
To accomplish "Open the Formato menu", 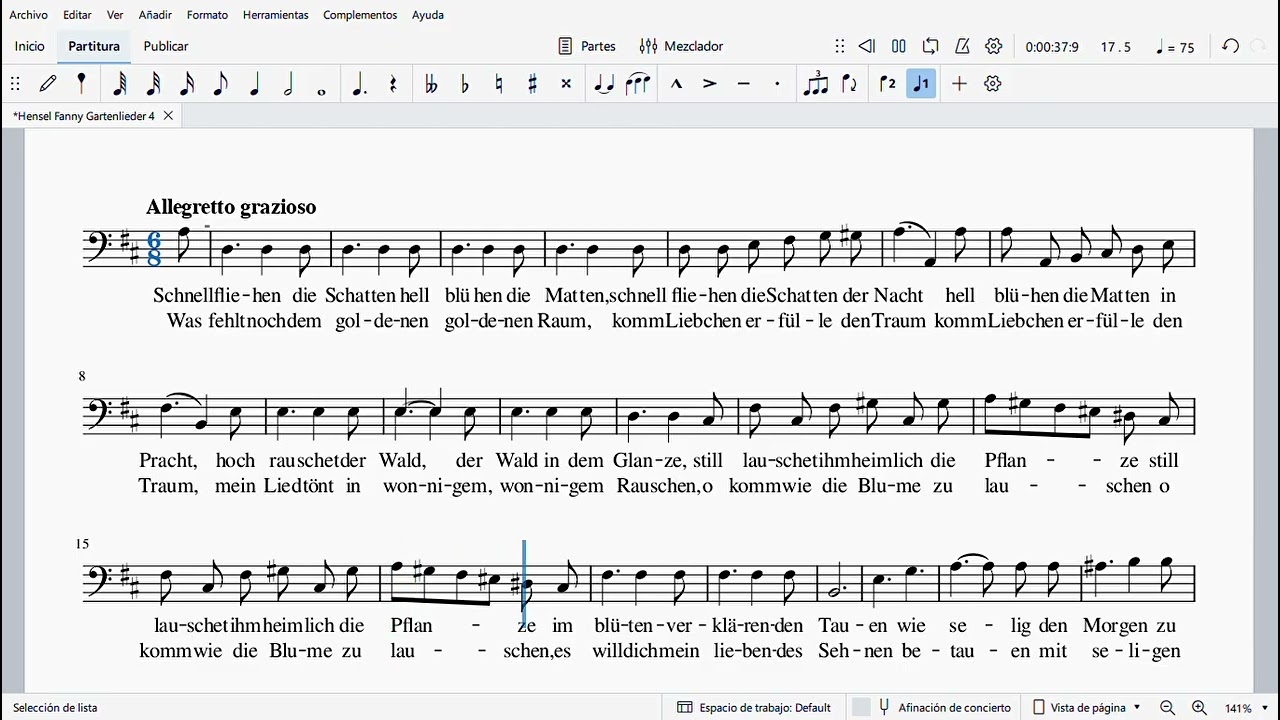I will coord(207,15).
